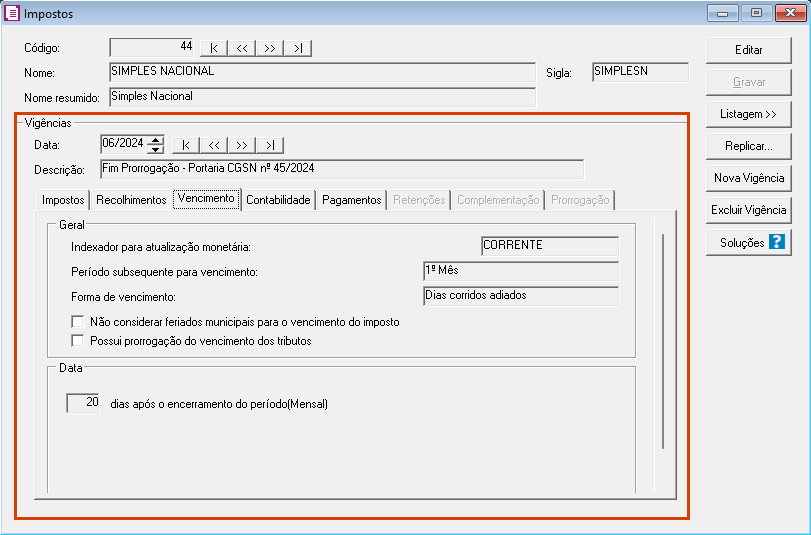Click the Código field showing 44
811x535 pixels.
tap(152, 47)
